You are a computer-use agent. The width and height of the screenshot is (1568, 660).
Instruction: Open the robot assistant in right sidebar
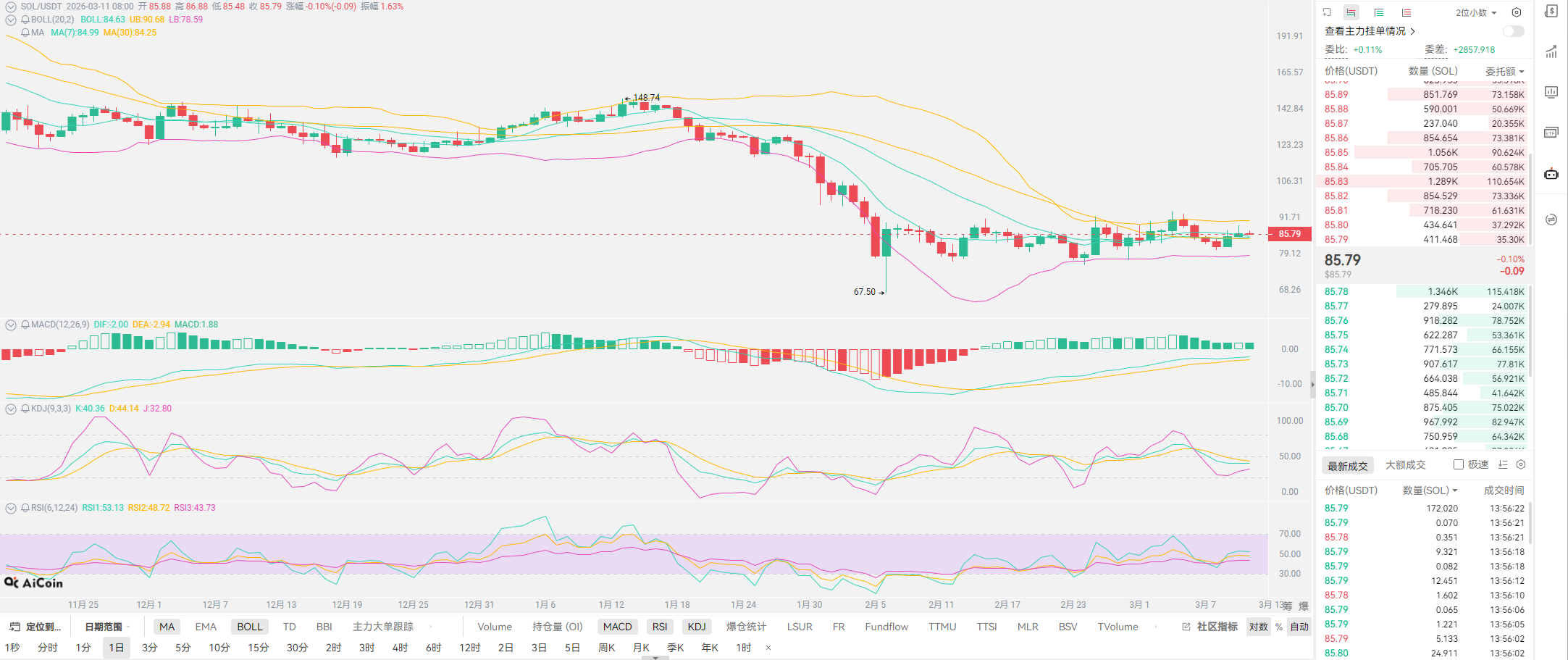[1551, 174]
